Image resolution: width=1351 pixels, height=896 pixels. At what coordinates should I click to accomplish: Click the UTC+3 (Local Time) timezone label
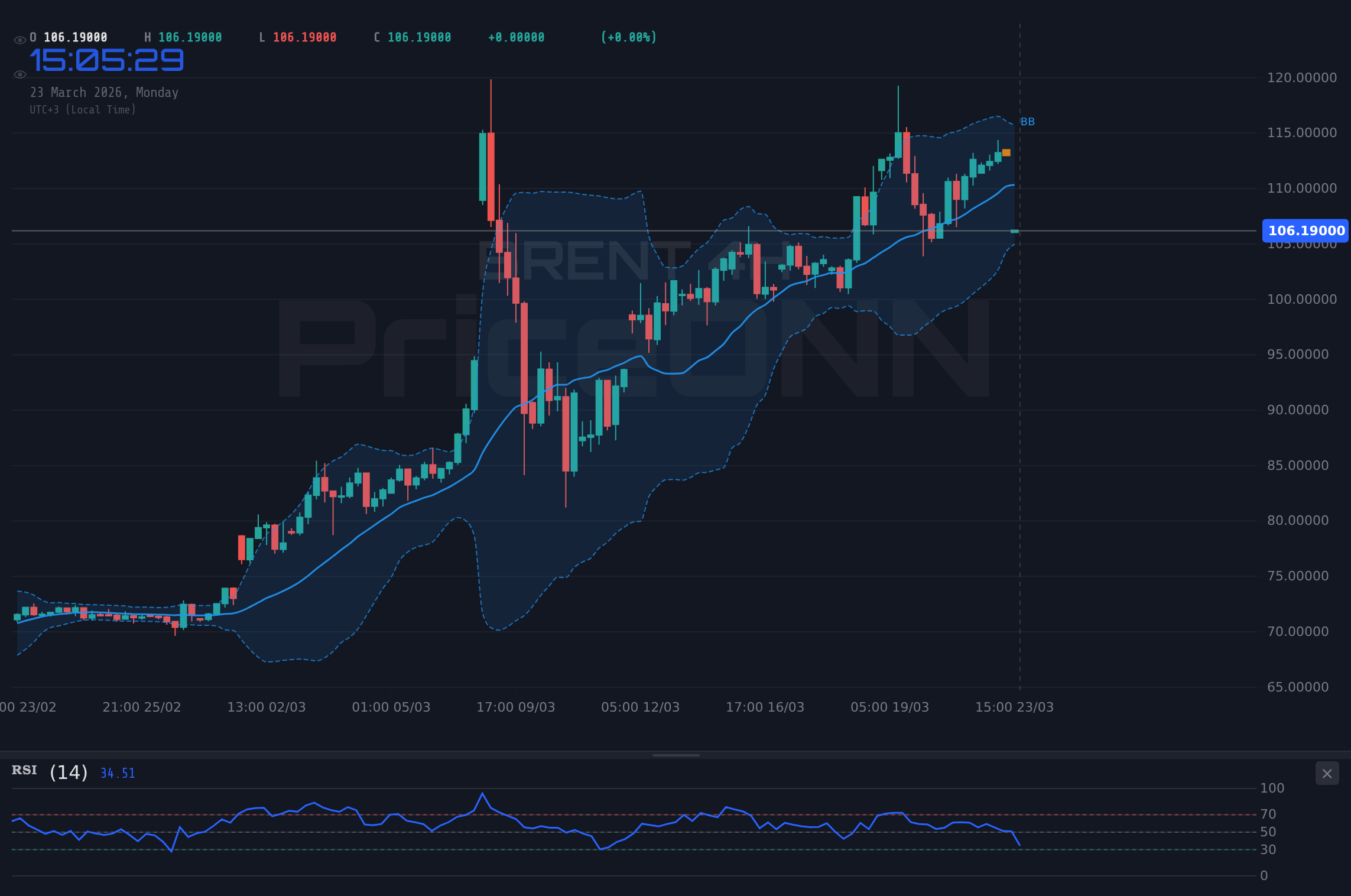pos(83,109)
